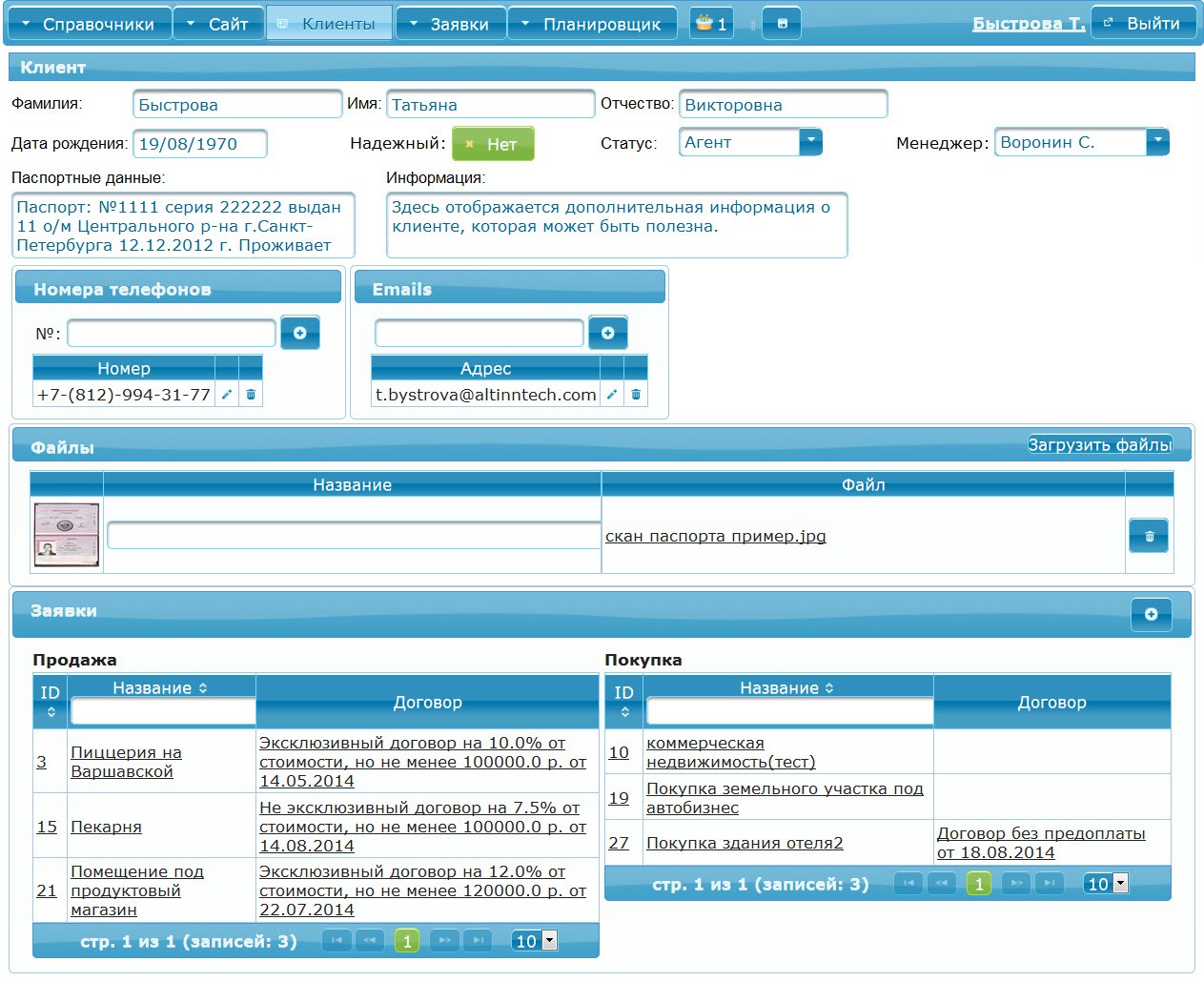Delete email t.bystrova@altinntech.com trash icon
This screenshot has width=1204, height=982.
click(x=636, y=394)
